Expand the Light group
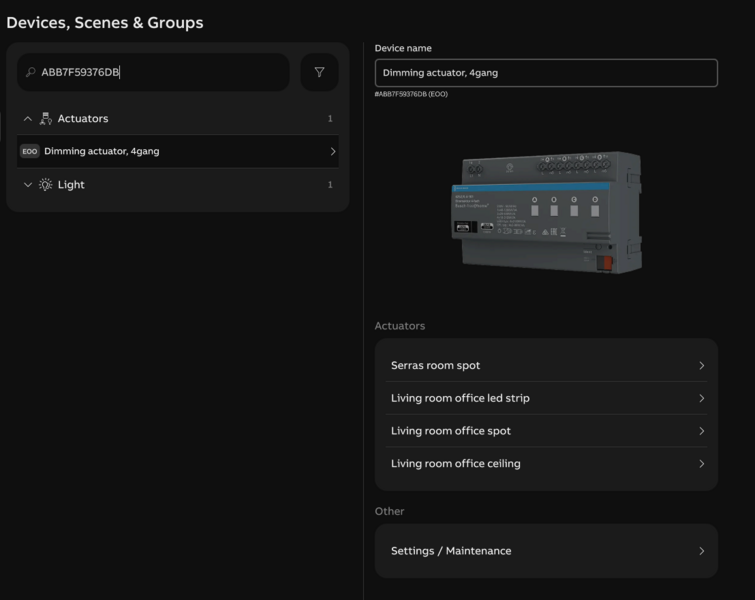The image size is (755, 600). click(x=27, y=185)
